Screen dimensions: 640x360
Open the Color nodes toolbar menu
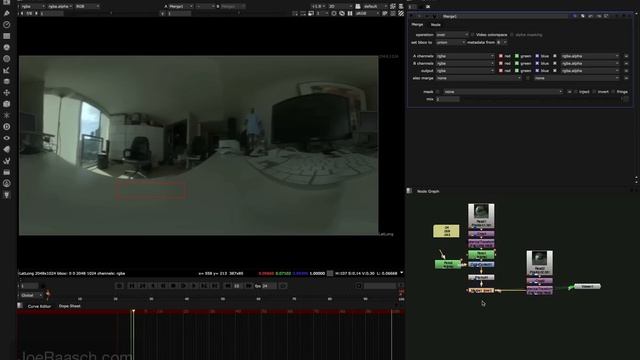coord(7,47)
